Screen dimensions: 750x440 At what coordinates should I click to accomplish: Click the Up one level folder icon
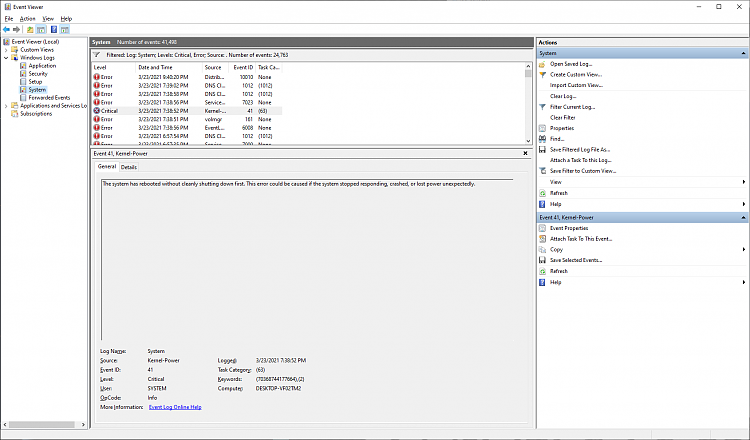point(30,30)
